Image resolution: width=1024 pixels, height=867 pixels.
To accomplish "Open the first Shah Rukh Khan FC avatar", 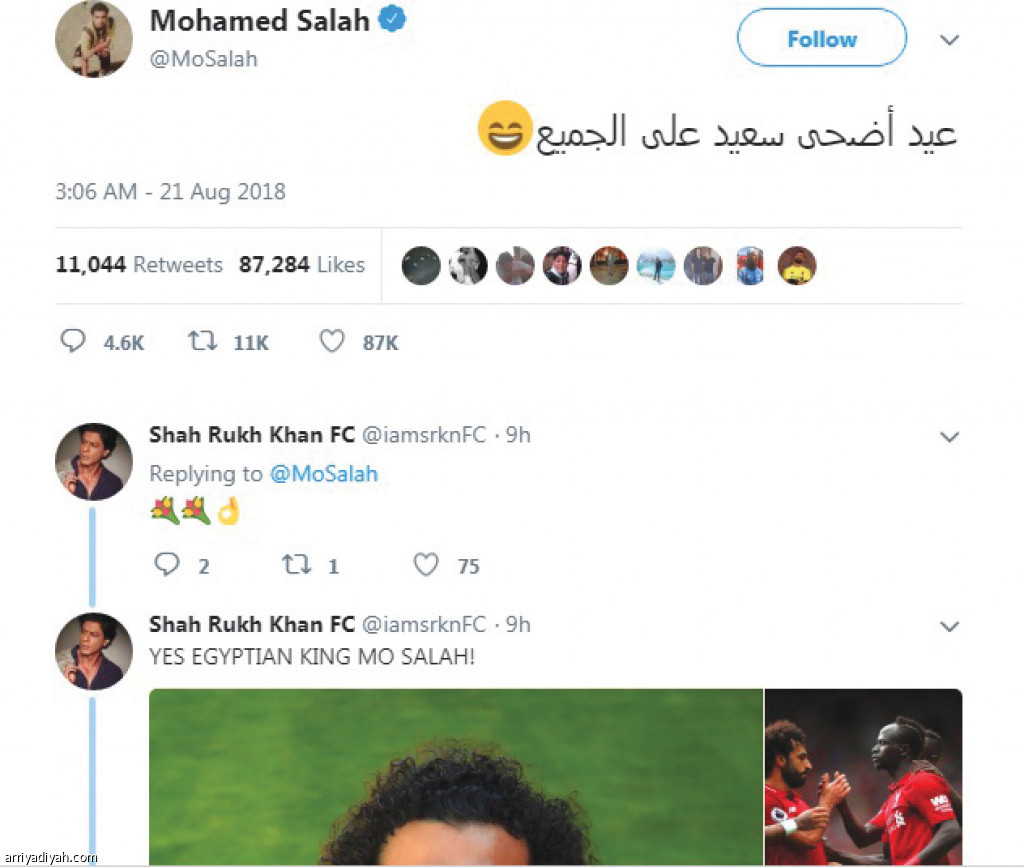I will coord(94,462).
